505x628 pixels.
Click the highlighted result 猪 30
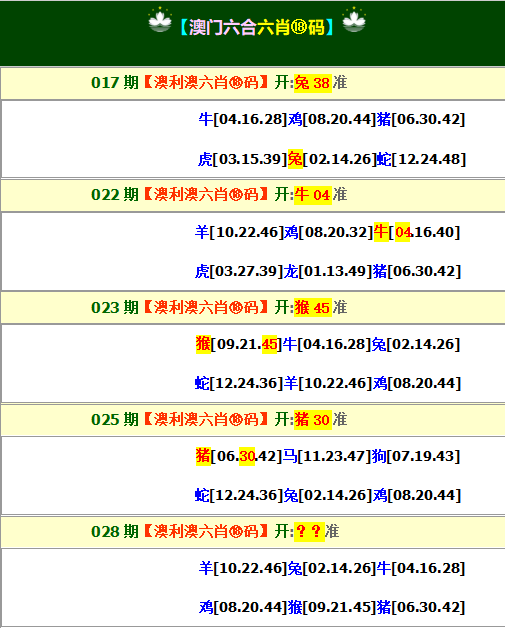point(312,420)
